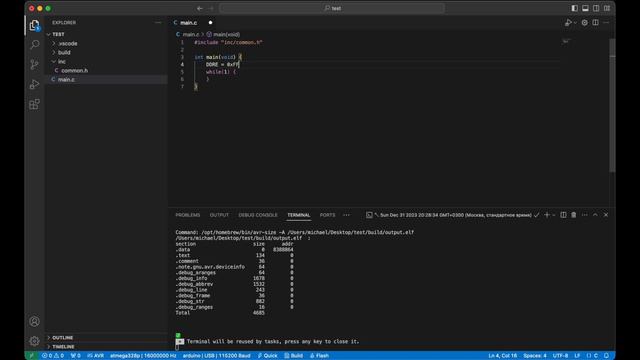The image size is (640, 360).
Task: Open the Extensions view
Action: click(35, 104)
